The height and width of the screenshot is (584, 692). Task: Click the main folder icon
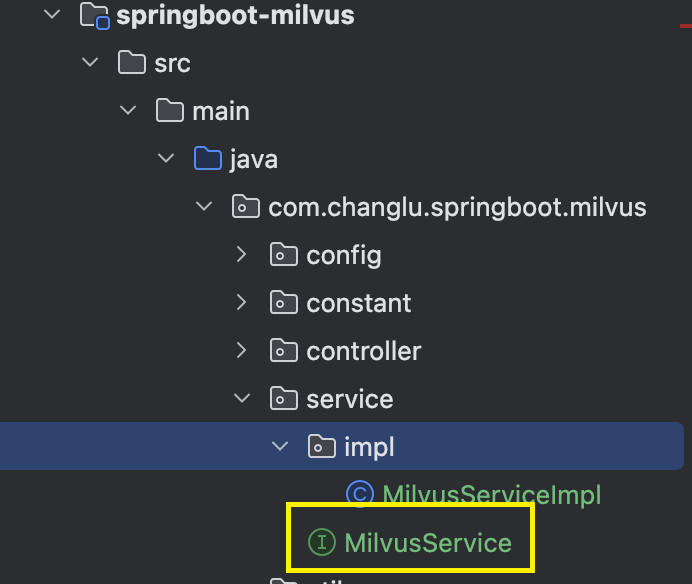coord(169,110)
